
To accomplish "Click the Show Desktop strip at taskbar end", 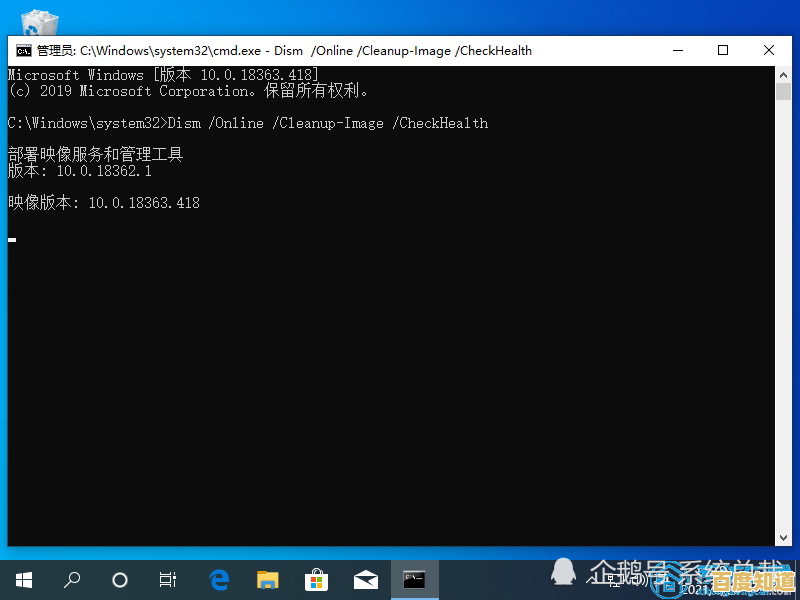I will pos(797,580).
